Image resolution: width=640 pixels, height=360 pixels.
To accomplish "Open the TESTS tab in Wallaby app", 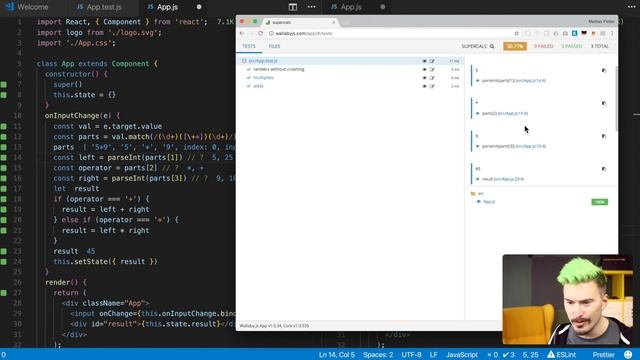I will [x=249, y=47].
